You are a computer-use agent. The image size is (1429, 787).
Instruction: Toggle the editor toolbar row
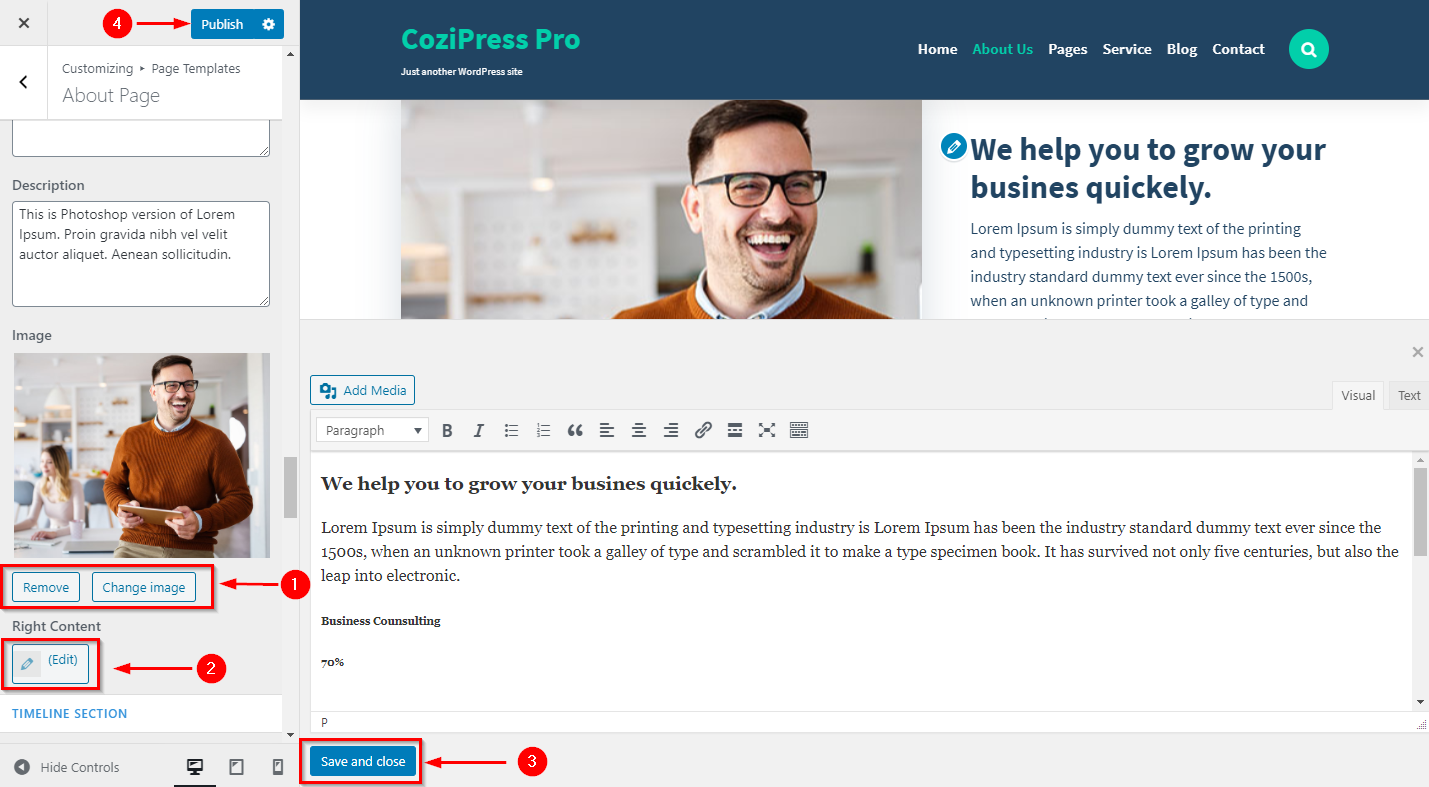click(x=799, y=430)
